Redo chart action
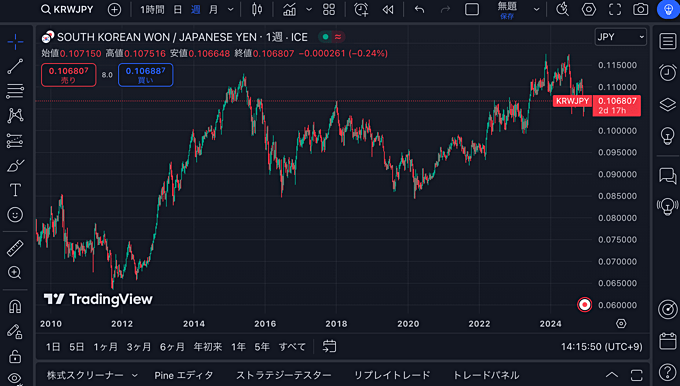680x386 pixels. pyautogui.click(x=445, y=9)
